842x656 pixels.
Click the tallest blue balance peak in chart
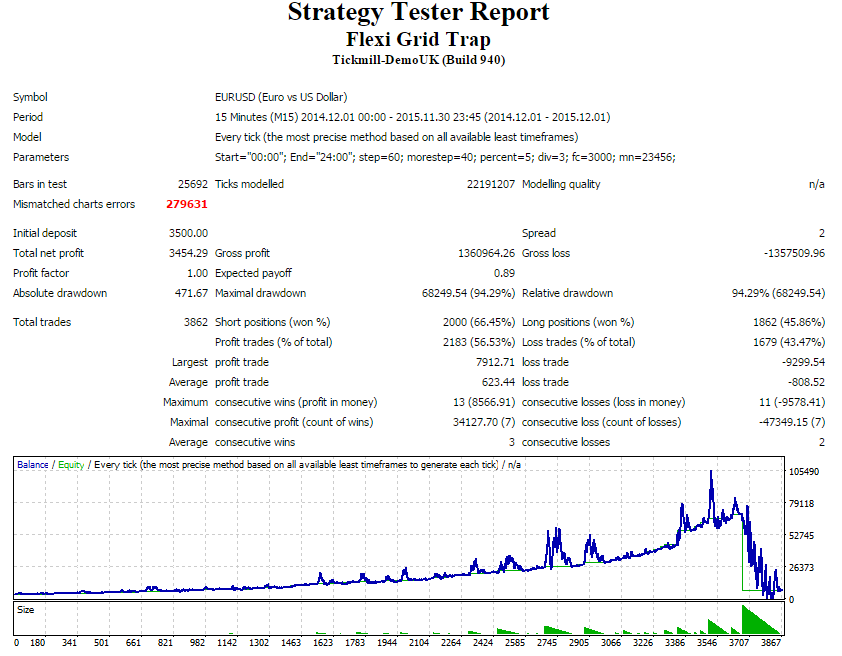point(712,472)
